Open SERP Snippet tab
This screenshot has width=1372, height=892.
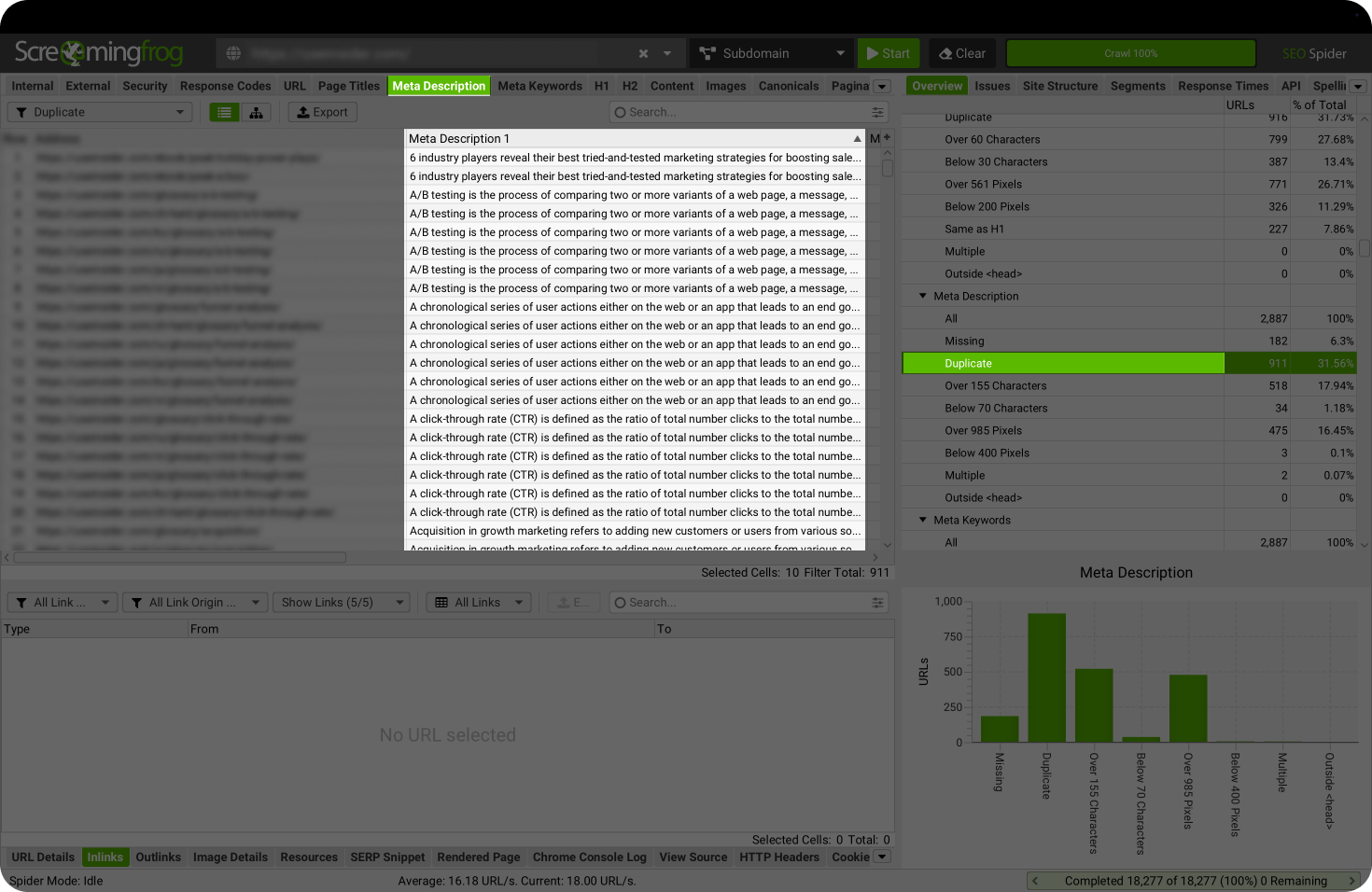pos(387,857)
